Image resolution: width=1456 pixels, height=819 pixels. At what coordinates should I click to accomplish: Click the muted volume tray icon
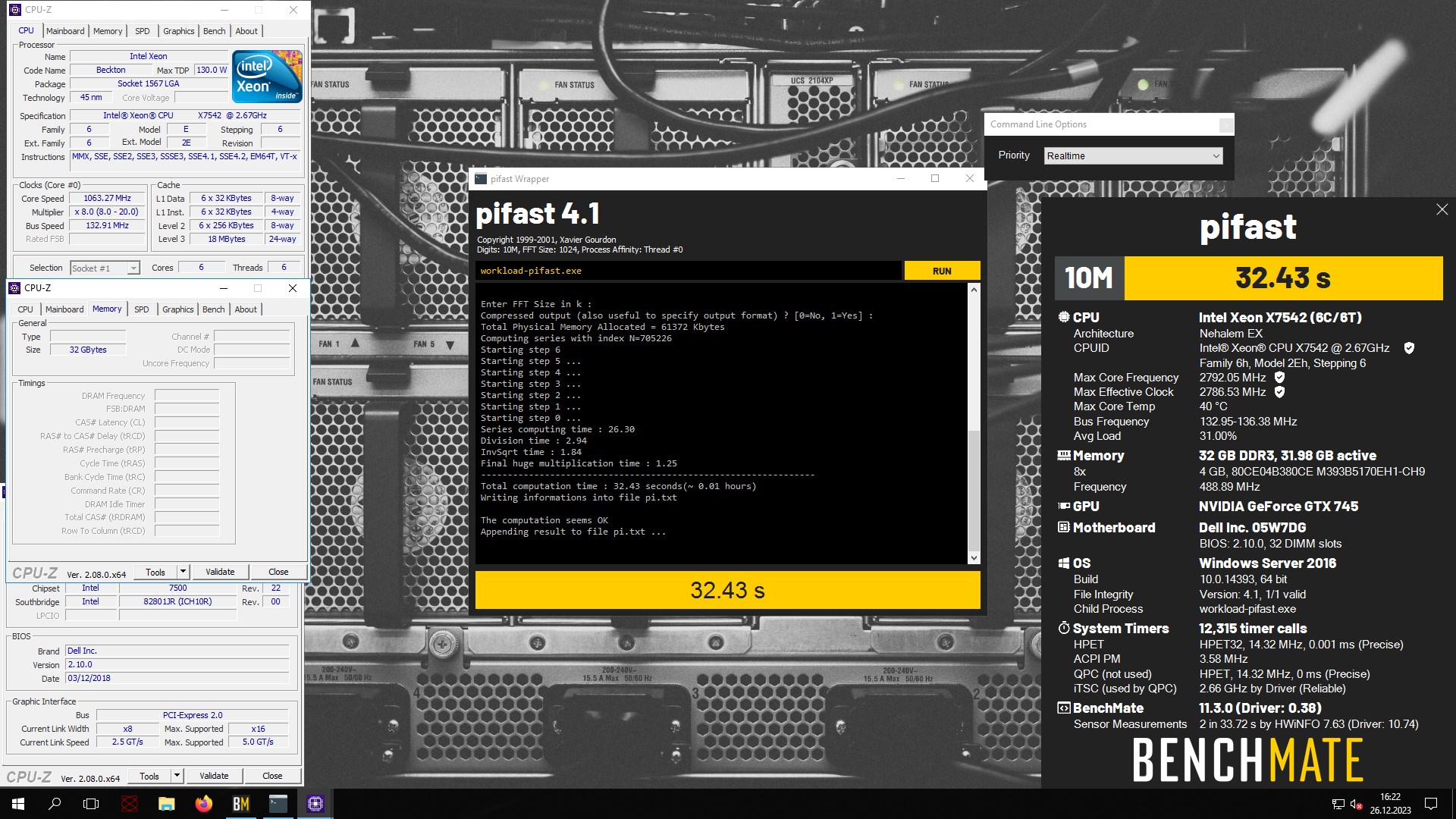[1357, 804]
